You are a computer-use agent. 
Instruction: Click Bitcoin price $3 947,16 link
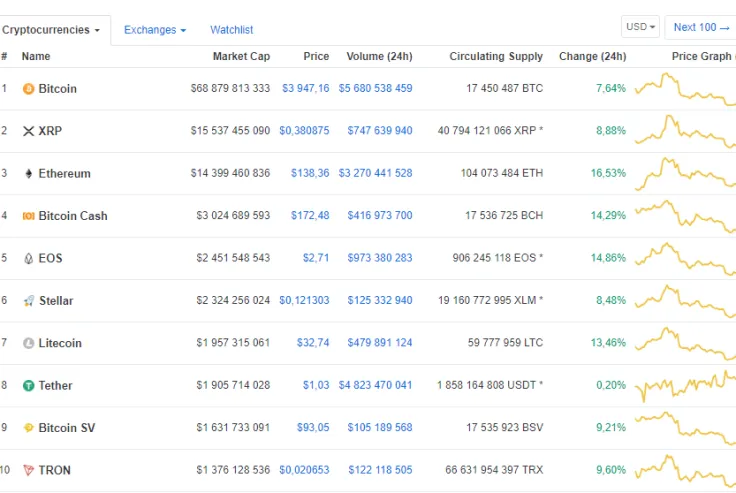[305, 89]
